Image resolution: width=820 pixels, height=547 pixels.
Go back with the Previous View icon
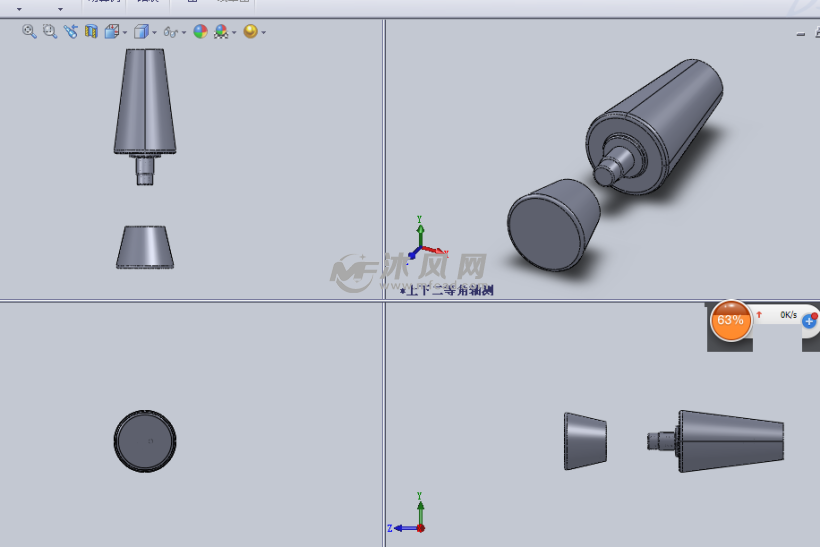[x=70, y=32]
